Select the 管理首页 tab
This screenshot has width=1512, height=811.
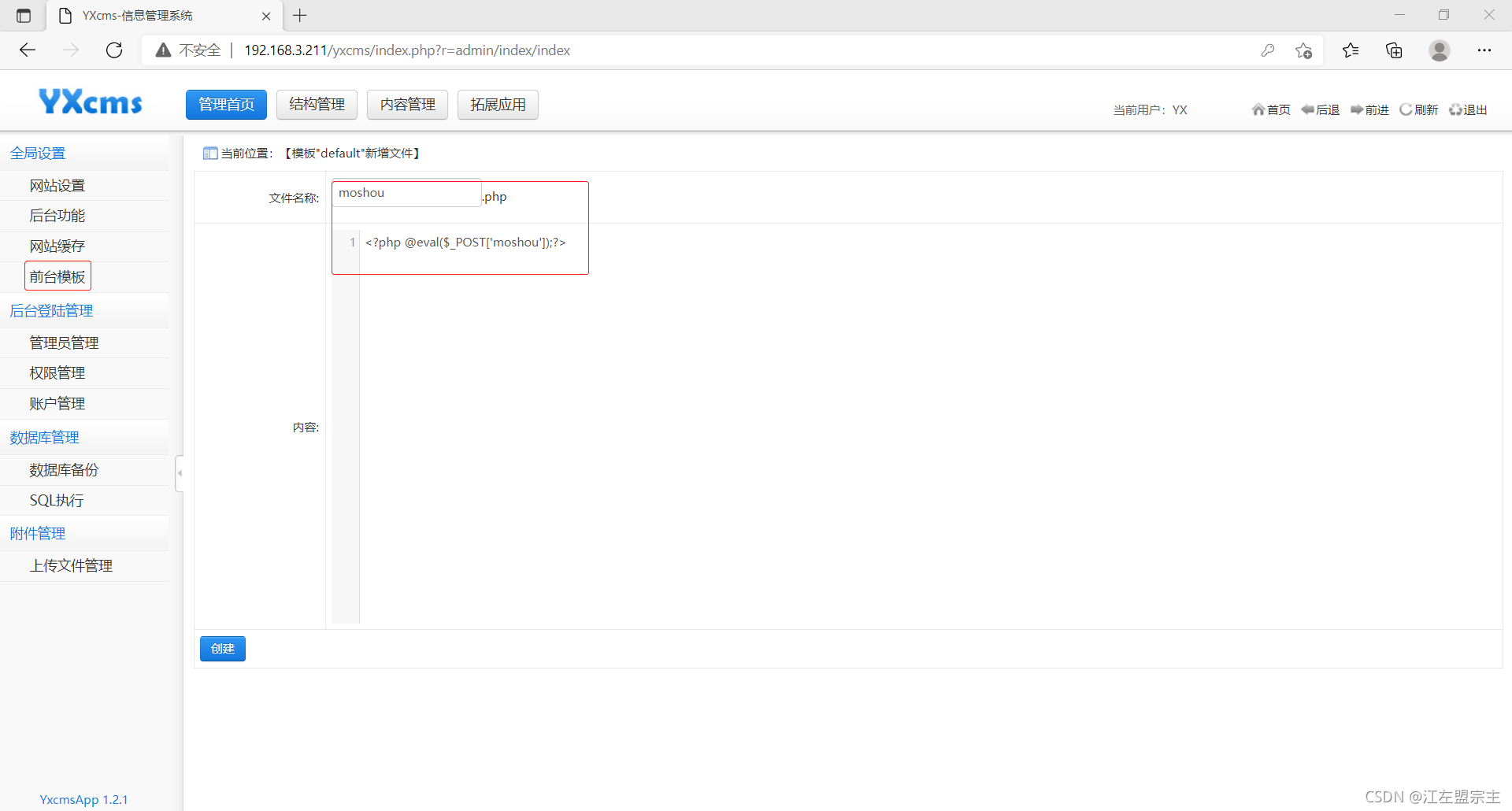[x=226, y=105]
